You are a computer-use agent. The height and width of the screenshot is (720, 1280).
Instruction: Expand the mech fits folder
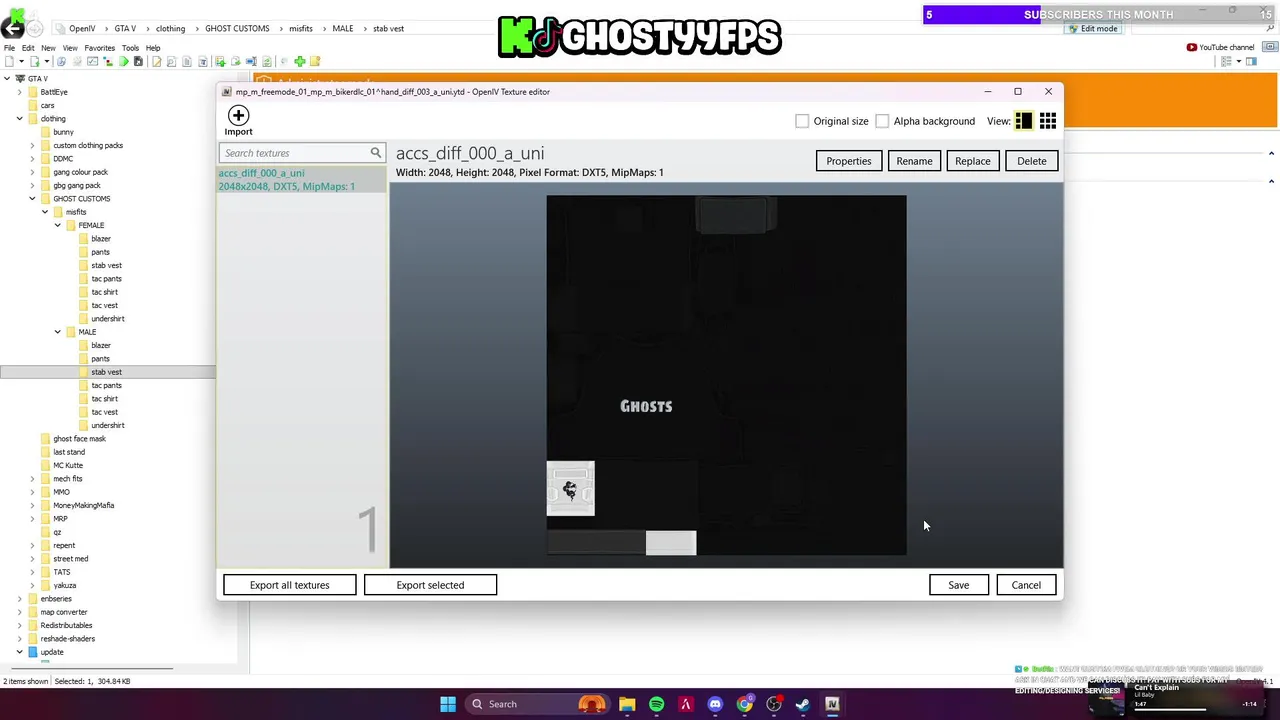[32, 479]
